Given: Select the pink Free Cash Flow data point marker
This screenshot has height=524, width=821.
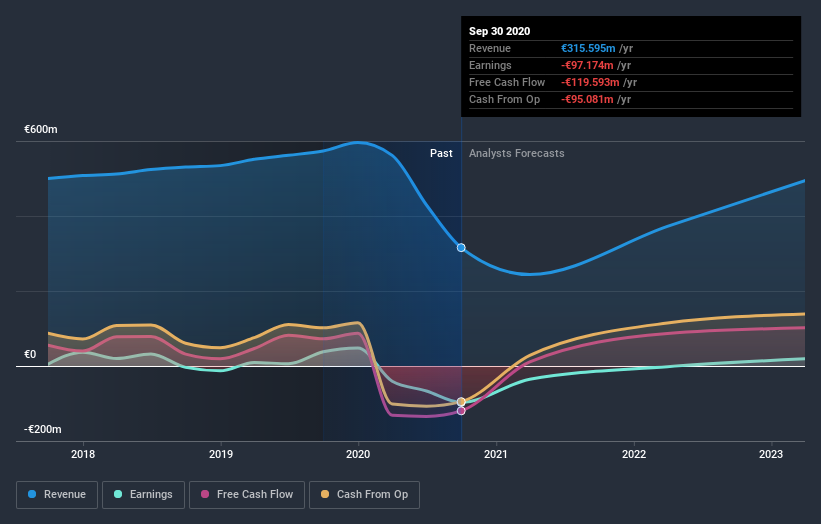Looking at the screenshot, I should pos(461,411).
